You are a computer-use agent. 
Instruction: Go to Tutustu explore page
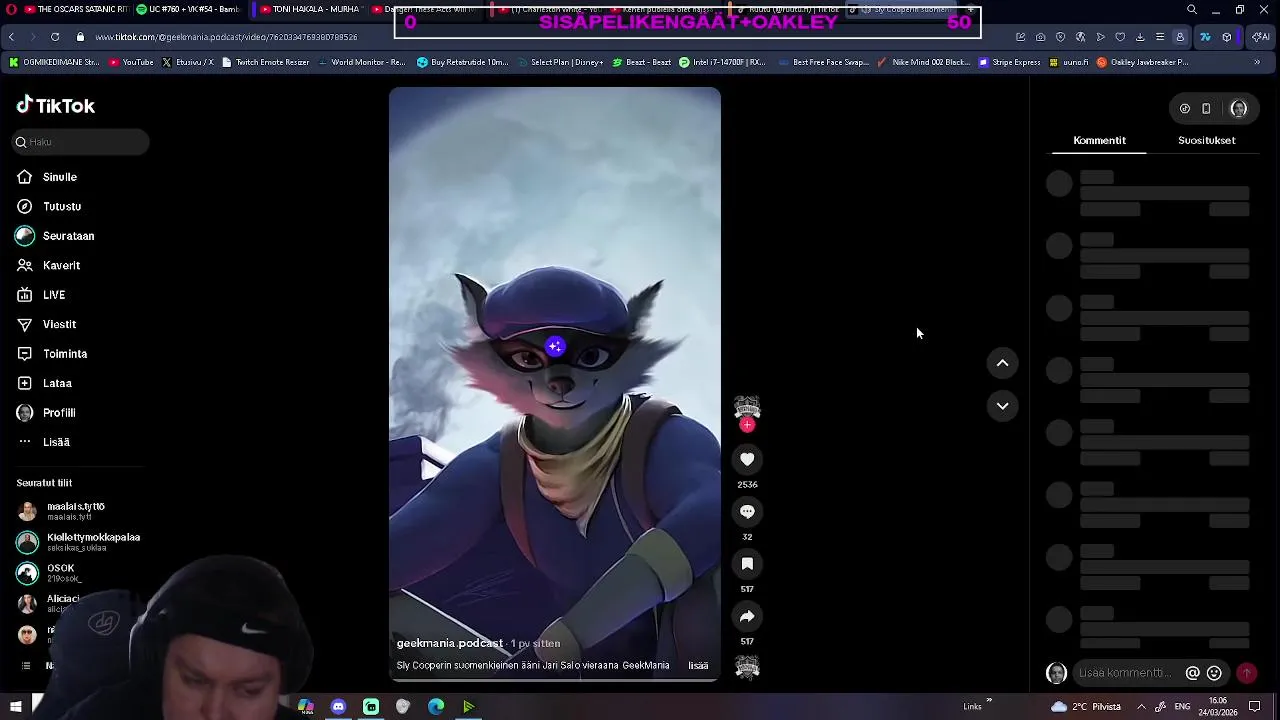coord(49,206)
